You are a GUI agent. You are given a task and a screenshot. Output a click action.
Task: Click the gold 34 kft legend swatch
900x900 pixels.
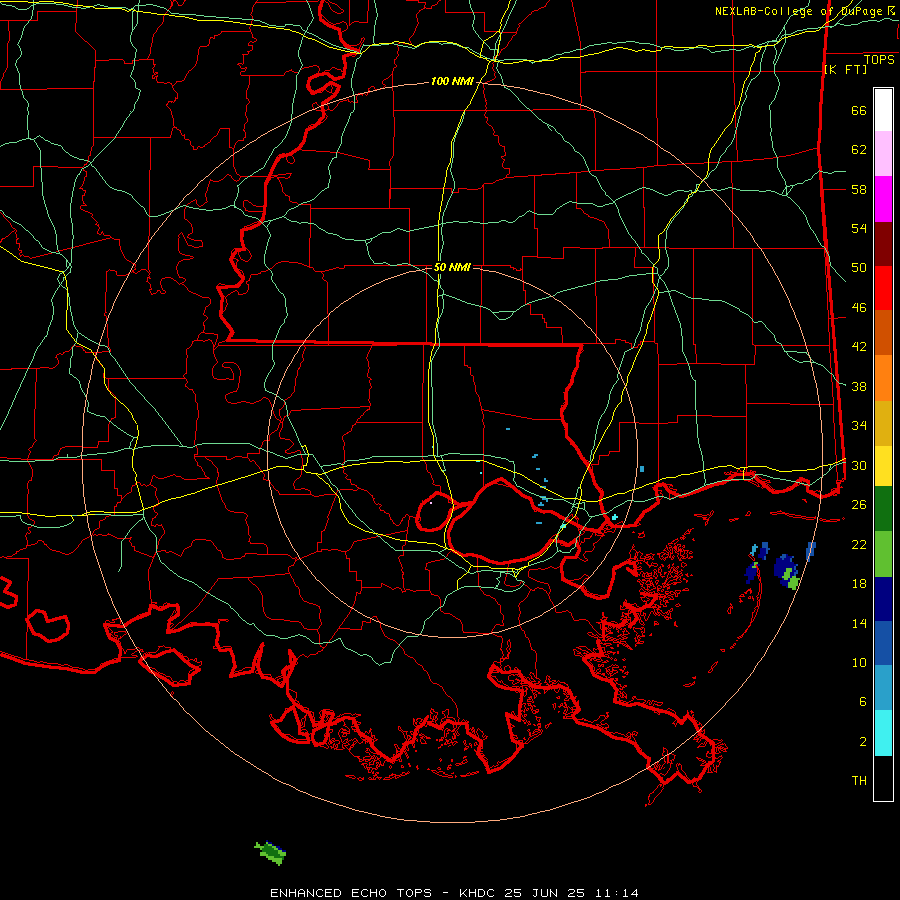tap(883, 423)
